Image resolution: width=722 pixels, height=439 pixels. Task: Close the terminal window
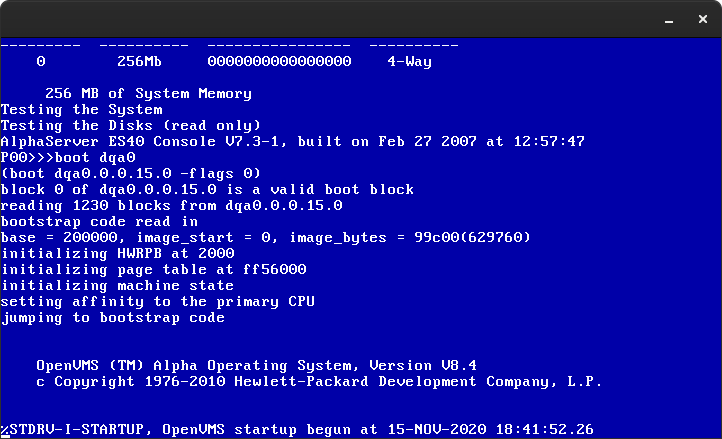(x=703, y=19)
